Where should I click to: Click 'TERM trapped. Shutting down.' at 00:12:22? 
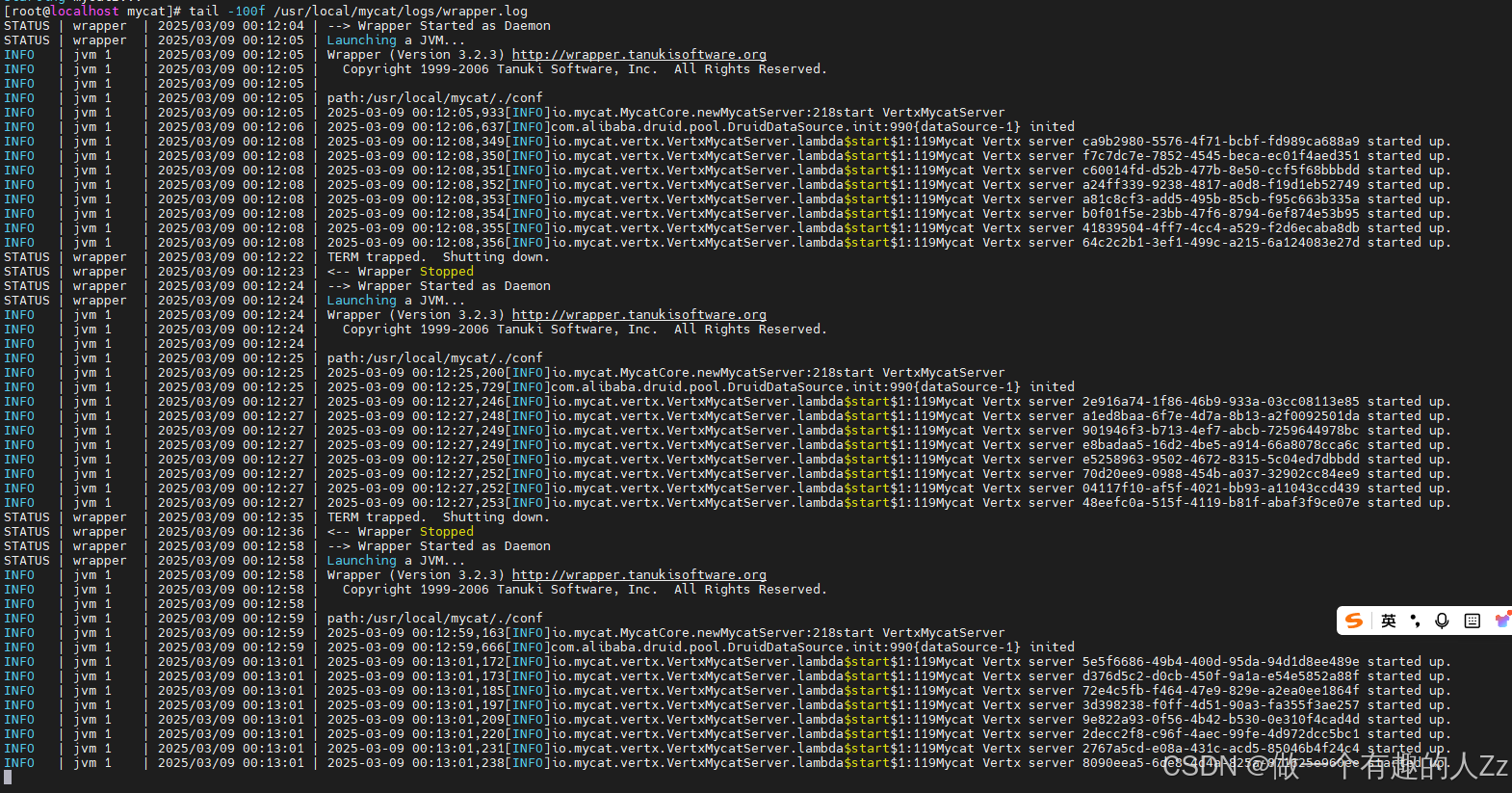pos(438,257)
